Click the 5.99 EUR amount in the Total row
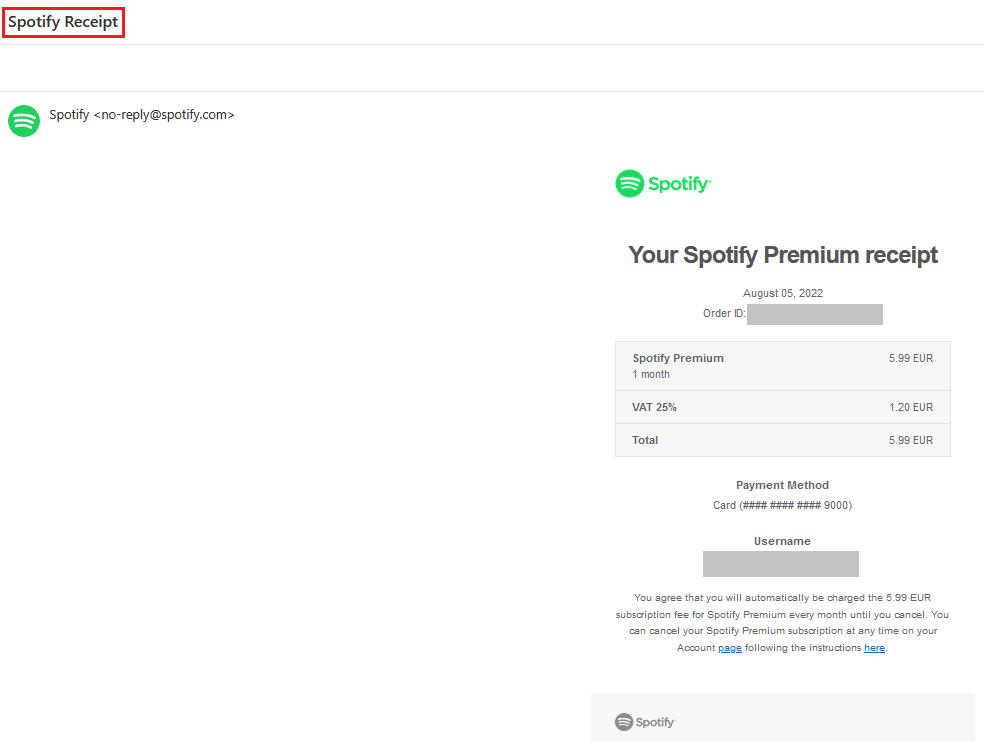This screenshot has width=984, height=741. [910, 440]
